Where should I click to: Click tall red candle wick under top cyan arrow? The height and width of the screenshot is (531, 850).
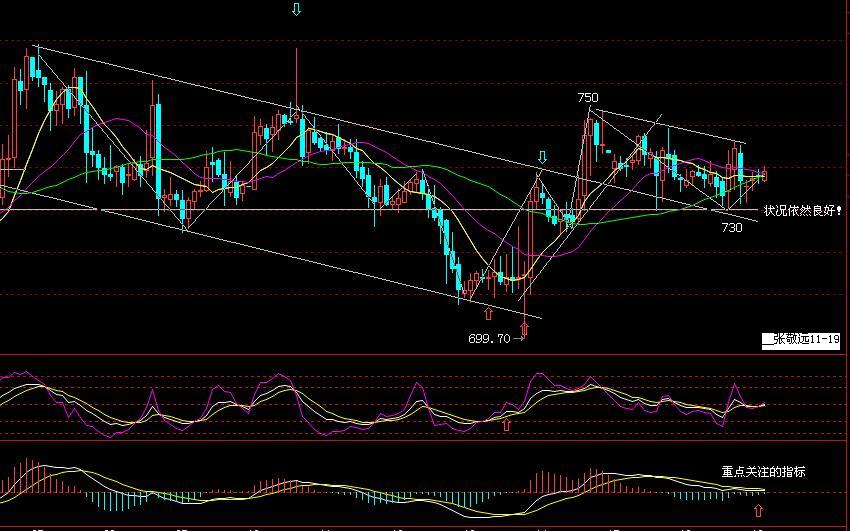tap(296, 75)
